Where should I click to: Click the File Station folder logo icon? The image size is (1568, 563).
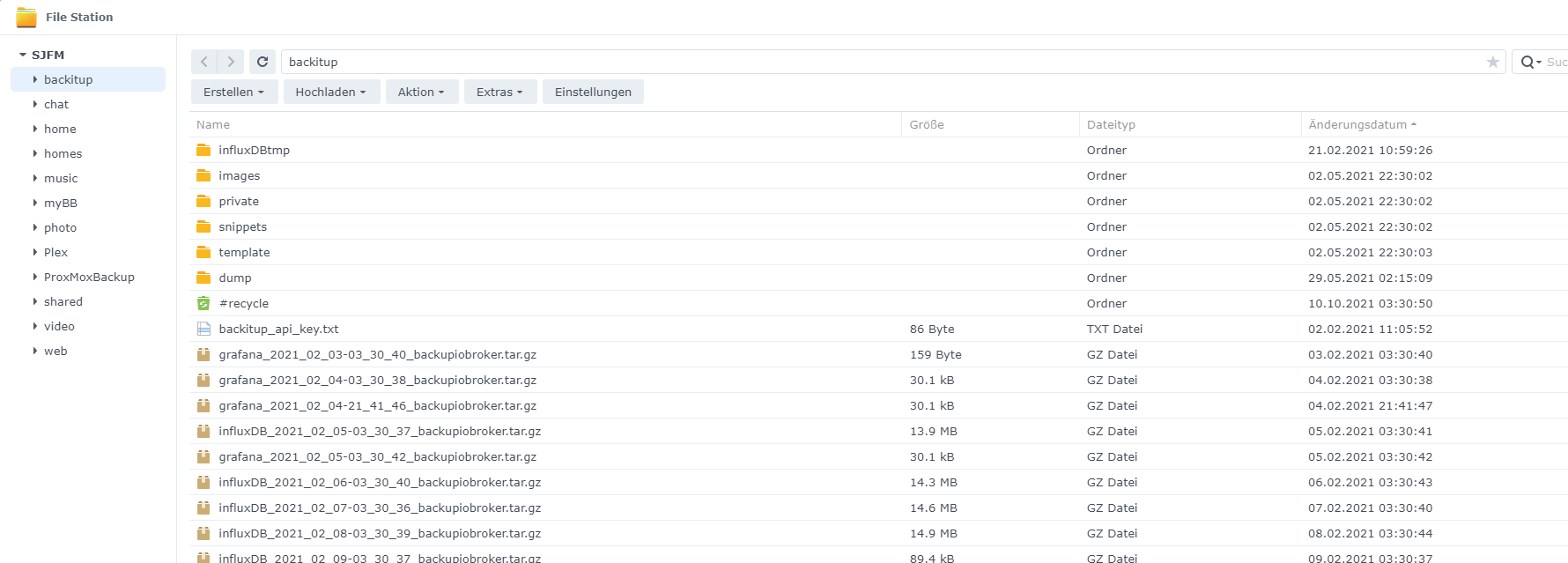(26, 17)
